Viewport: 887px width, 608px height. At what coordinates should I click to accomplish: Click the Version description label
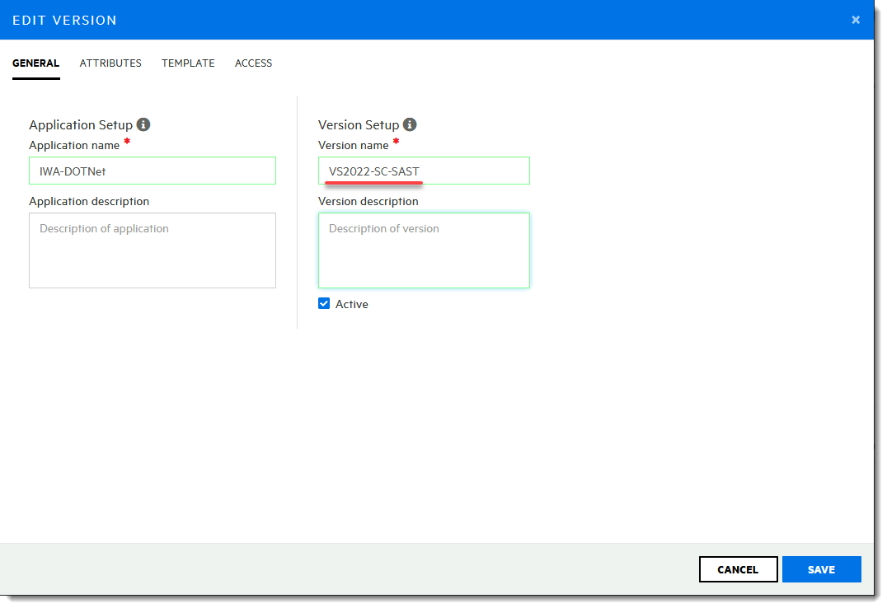point(368,201)
